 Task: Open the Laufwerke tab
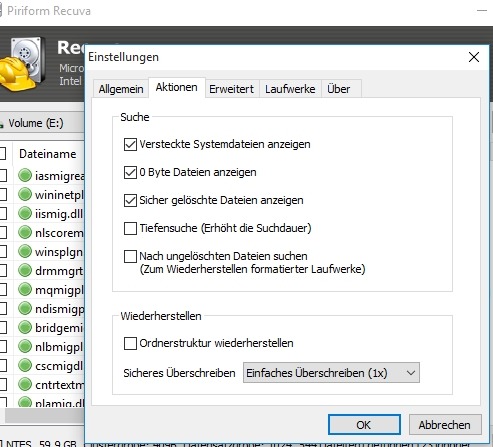click(290, 89)
